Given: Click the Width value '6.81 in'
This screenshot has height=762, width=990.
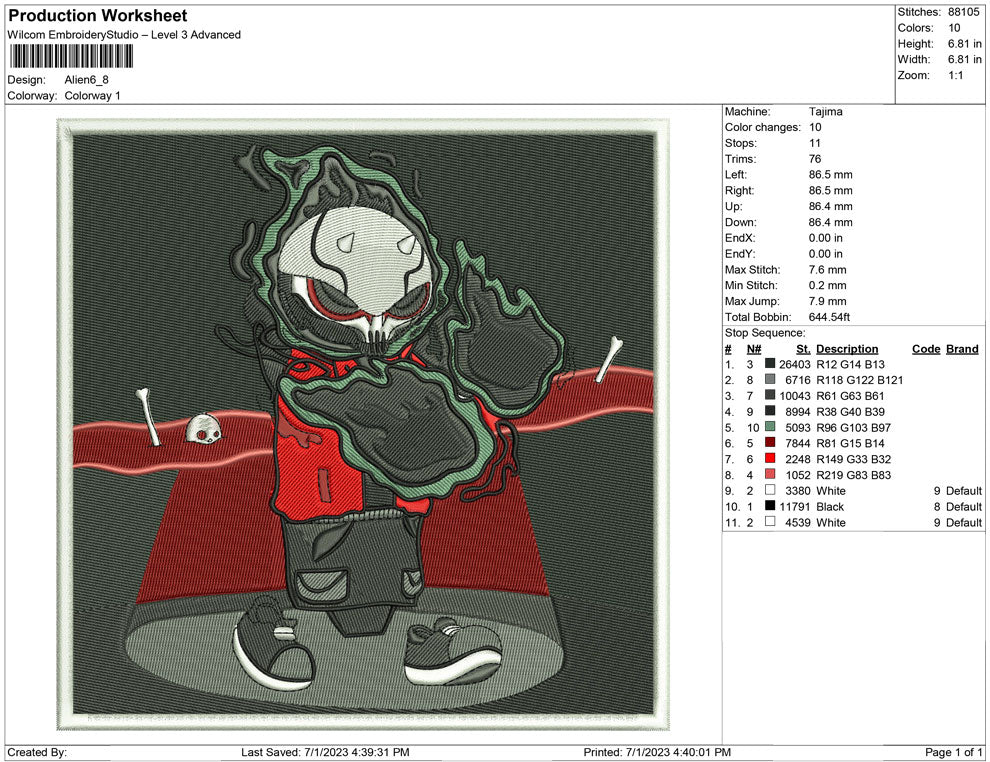Looking at the screenshot, I should [964, 59].
